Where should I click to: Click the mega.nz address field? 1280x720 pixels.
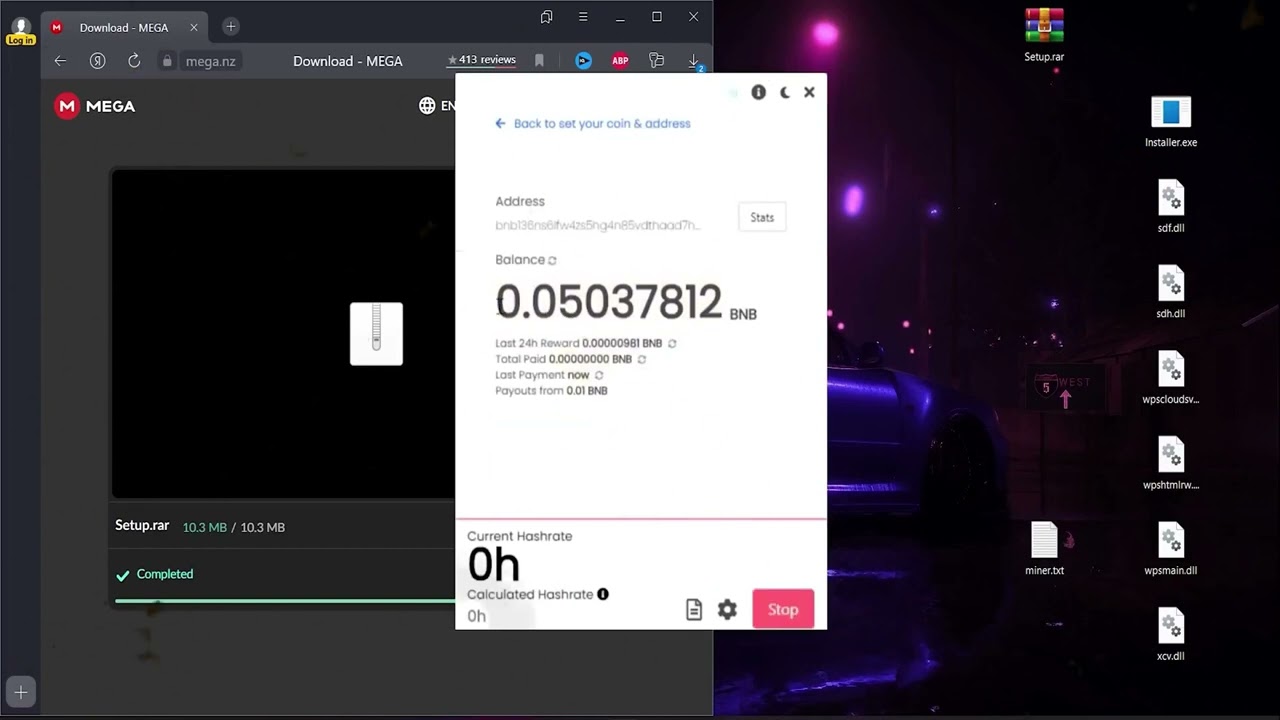click(x=210, y=61)
